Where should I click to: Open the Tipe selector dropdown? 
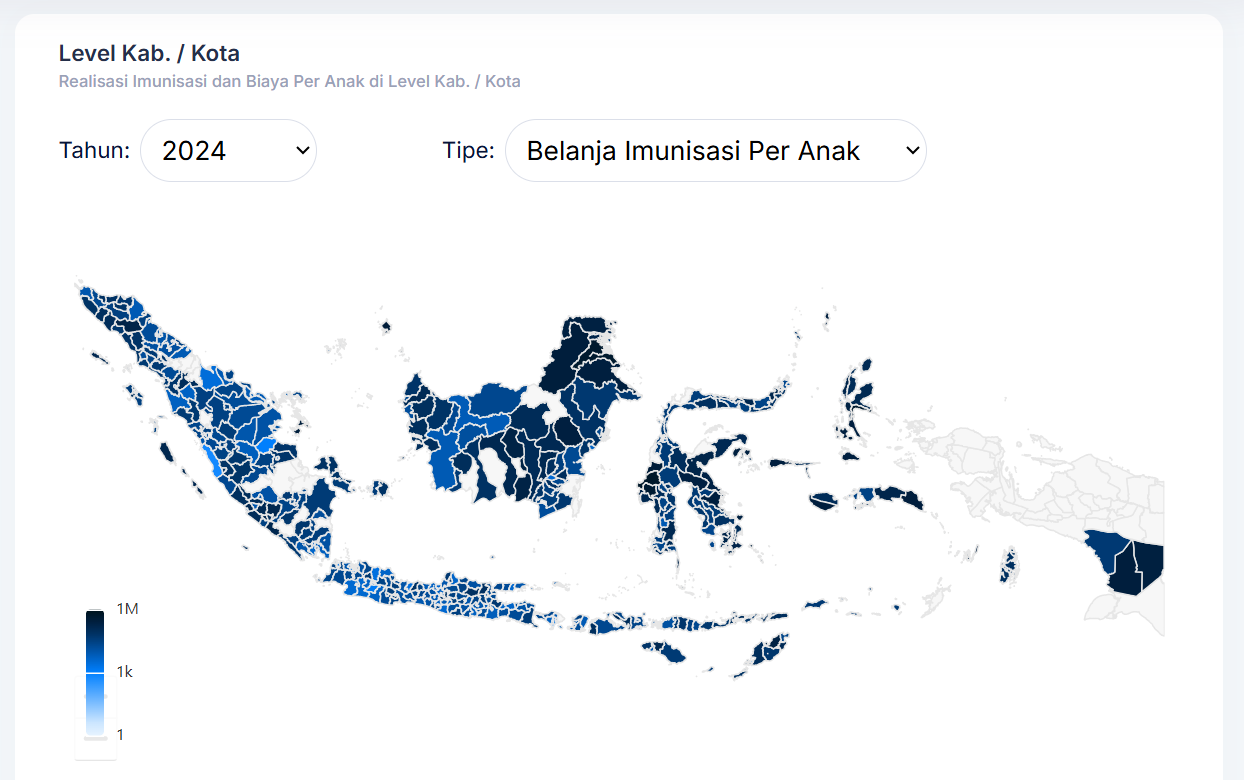point(716,150)
